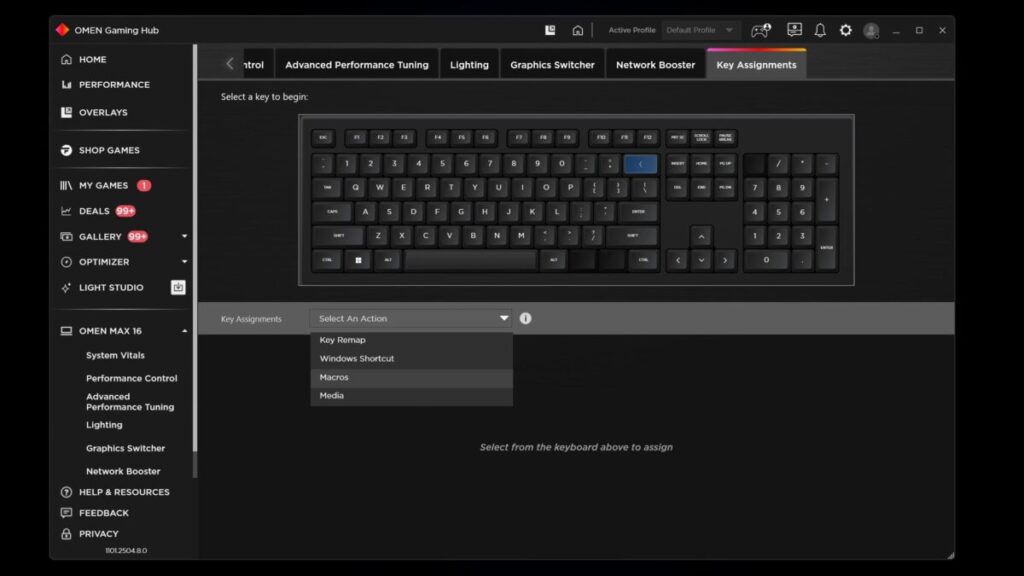Choose Windows Shortcut option

tap(411, 359)
